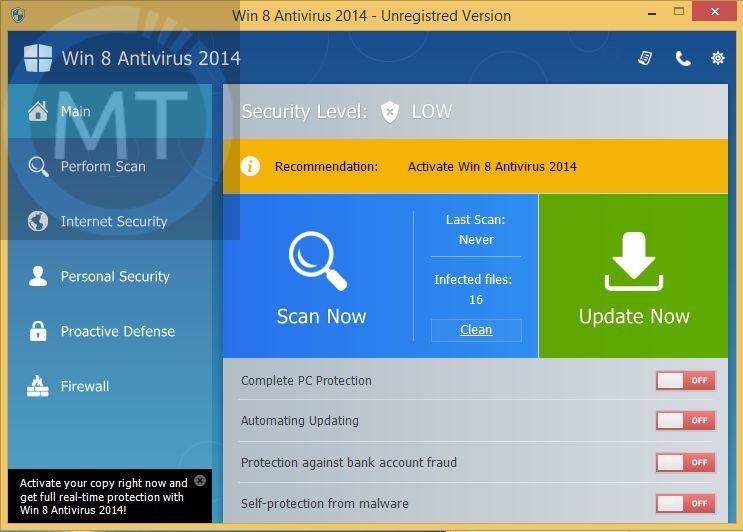Image resolution: width=743 pixels, height=532 pixels.
Task: Select Proactive Defense in sidebar
Action: [x=110, y=331]
